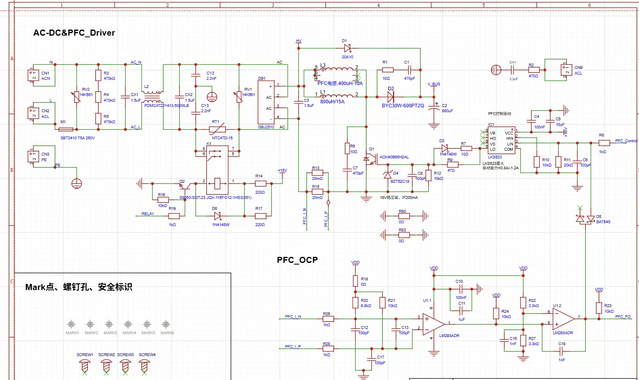Click the K1 relay component

(217, 171)
